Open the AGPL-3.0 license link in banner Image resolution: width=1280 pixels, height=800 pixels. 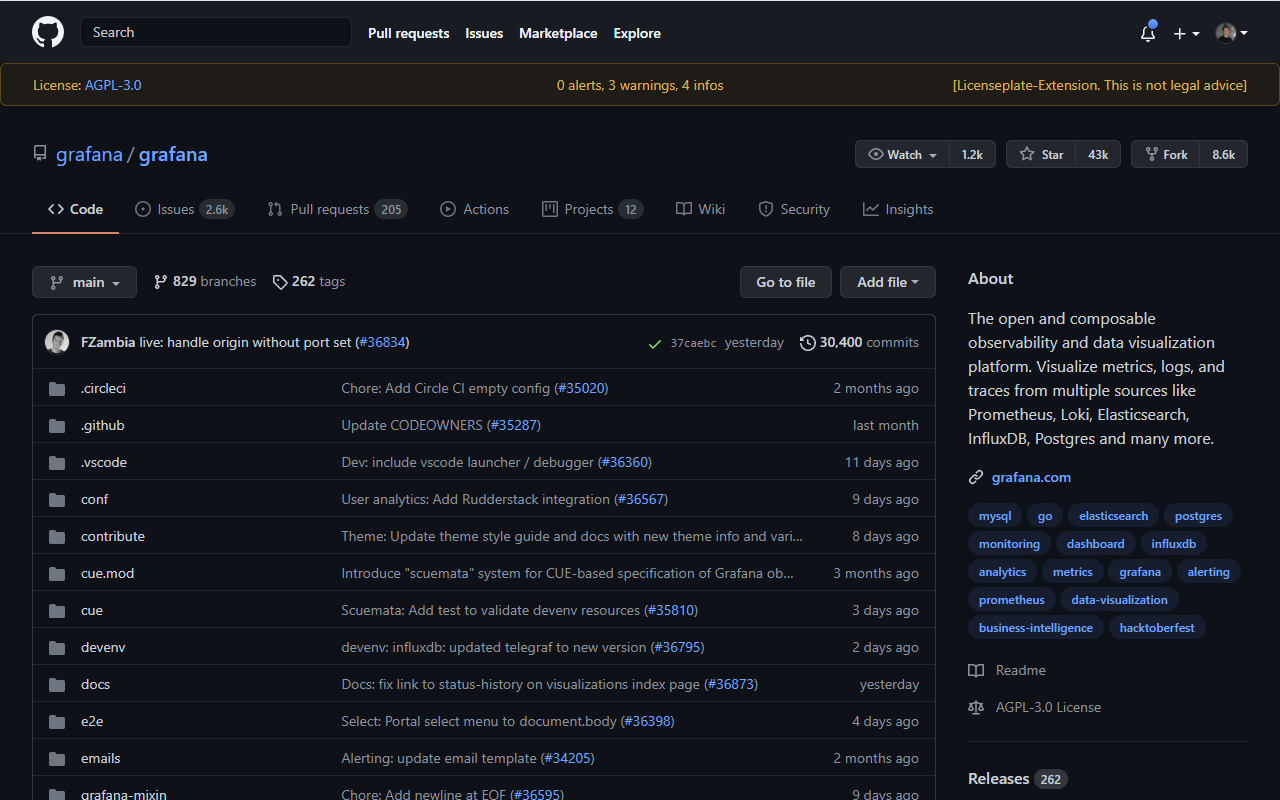113,85
